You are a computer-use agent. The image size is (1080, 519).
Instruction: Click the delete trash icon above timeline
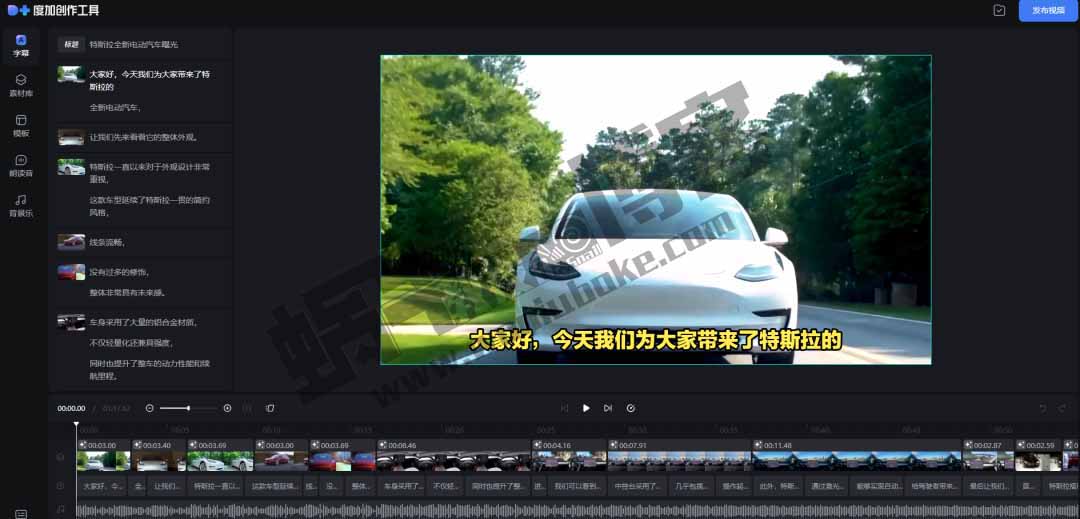click(x=270, y=408)
